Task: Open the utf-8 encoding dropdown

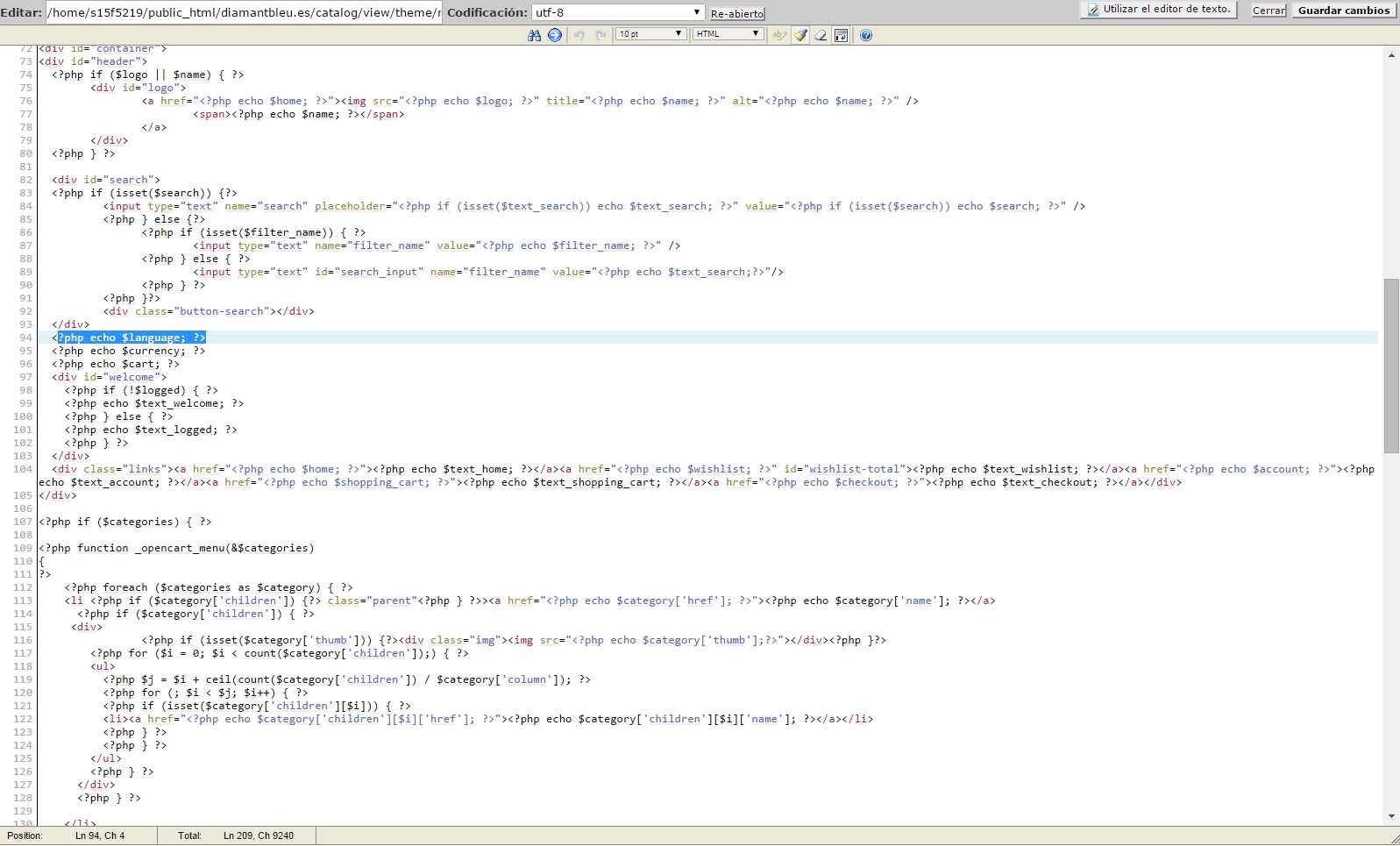Action: [x=618, y=12]
